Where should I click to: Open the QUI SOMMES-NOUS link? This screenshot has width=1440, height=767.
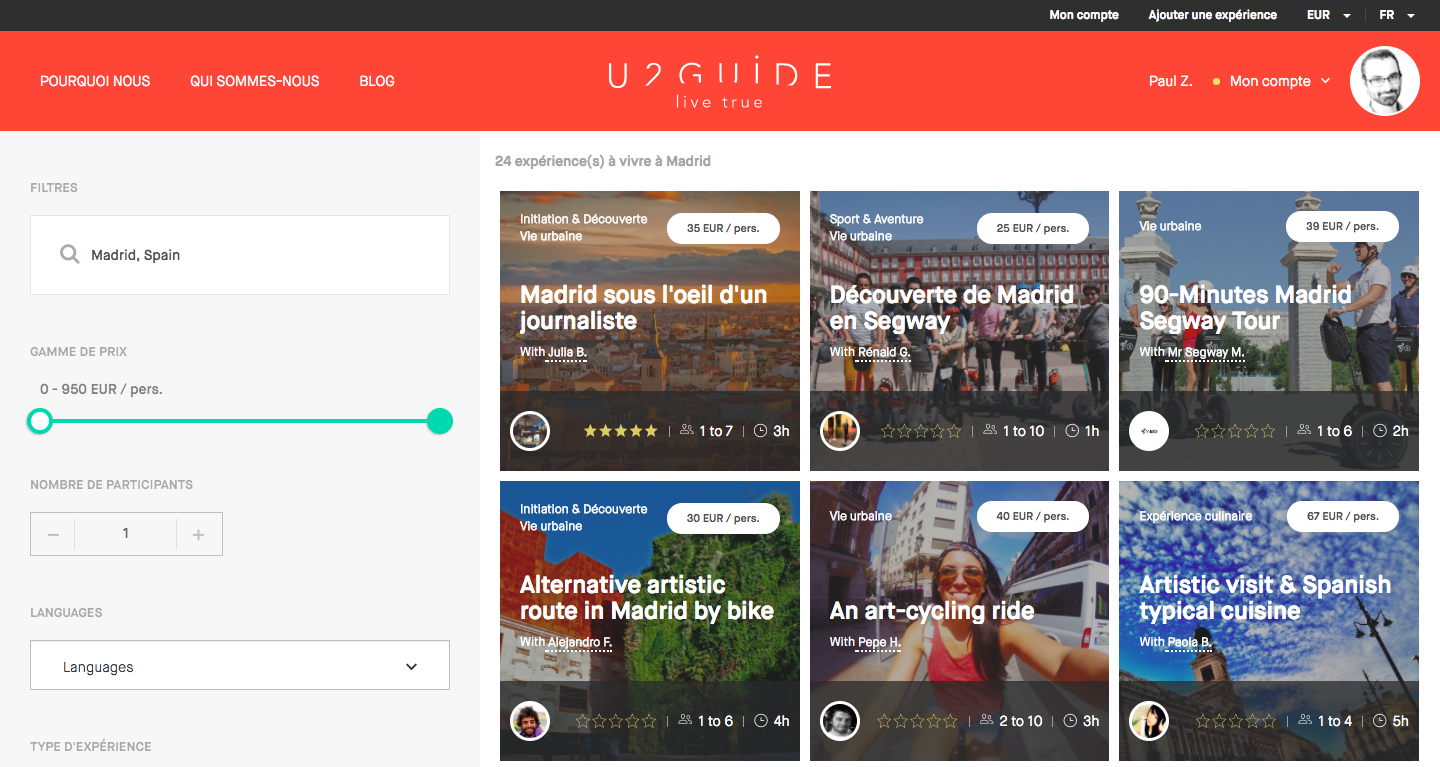(255, 81)
